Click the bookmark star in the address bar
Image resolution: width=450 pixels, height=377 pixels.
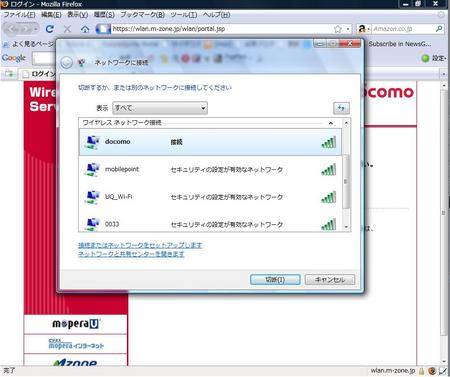pos(338,29)
